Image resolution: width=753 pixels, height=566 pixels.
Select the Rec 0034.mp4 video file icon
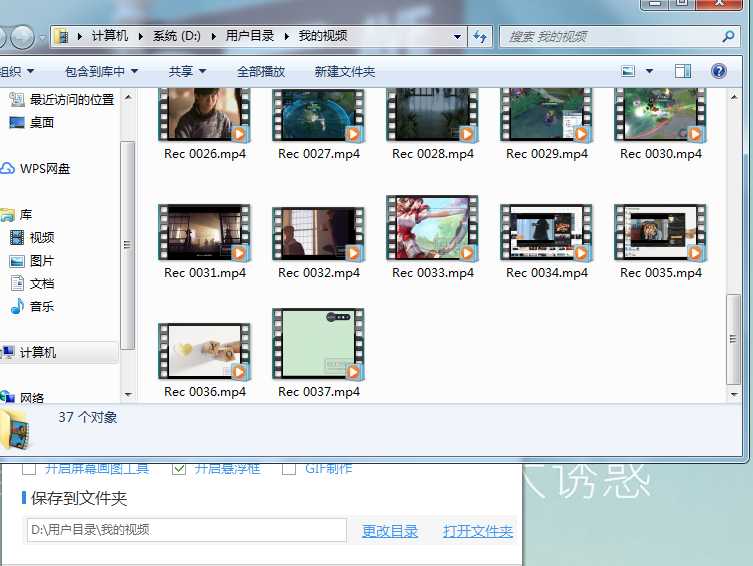pos(546,232)
